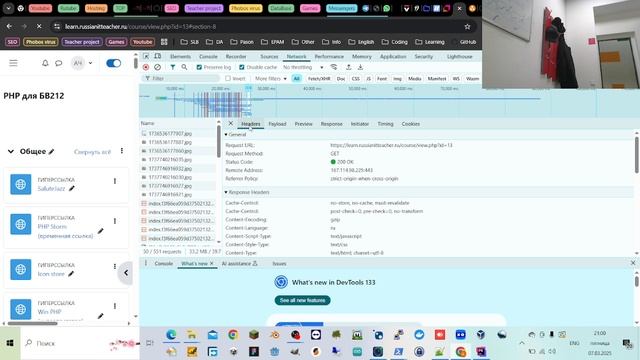Open the three-dot menu for Icon store

[x=115, y=266]
